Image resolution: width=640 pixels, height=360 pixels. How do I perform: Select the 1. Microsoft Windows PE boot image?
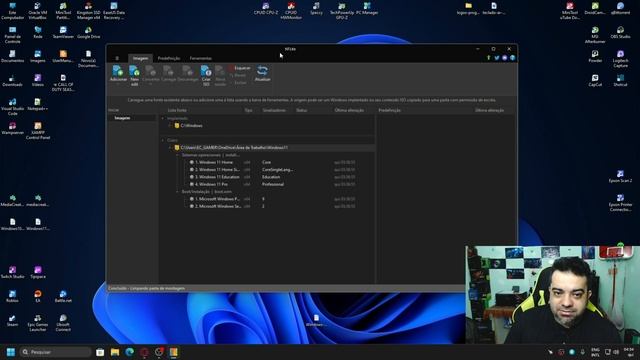pos(217,199)
